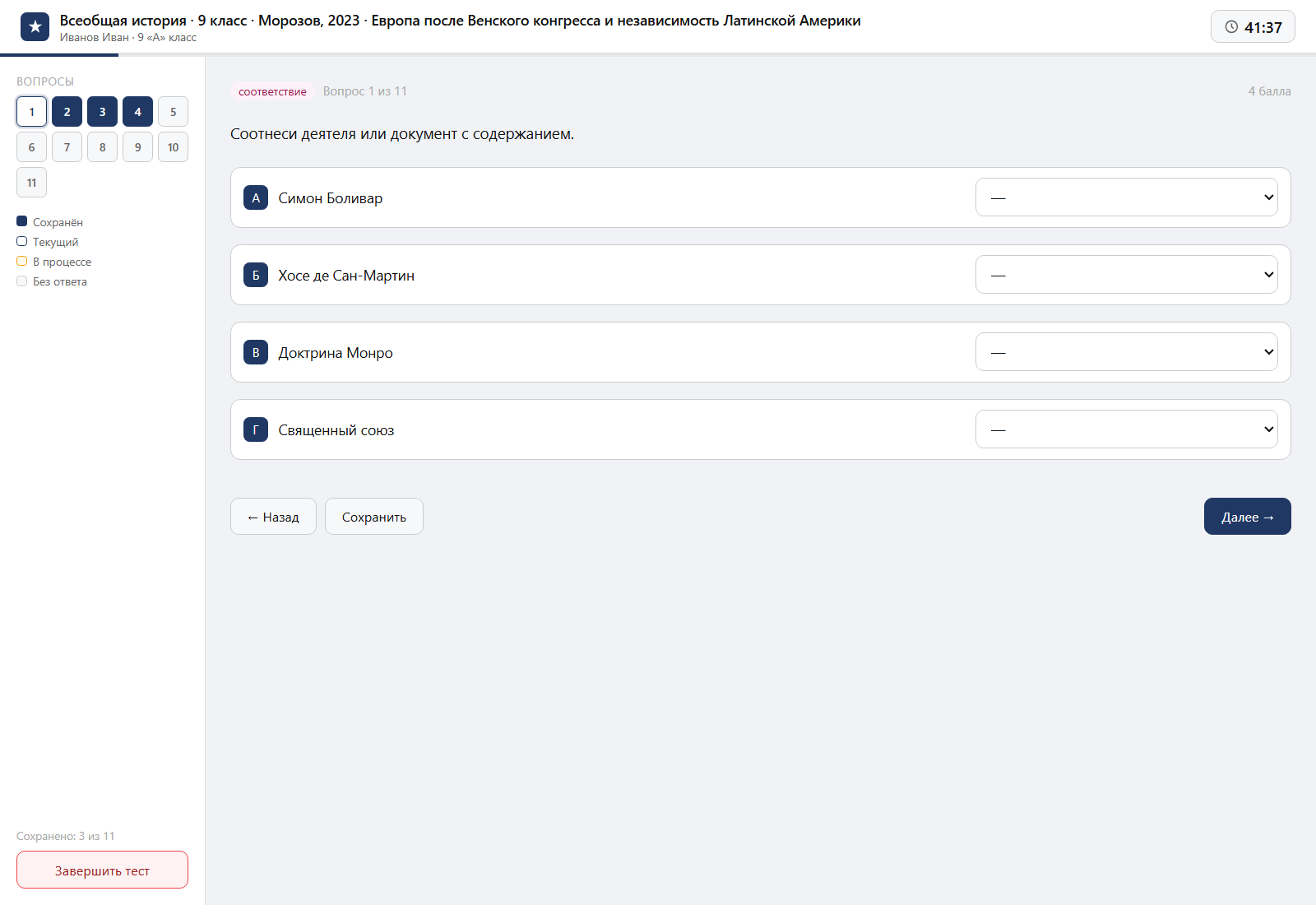Go to question 2 in the sidebar
1316x905 pixels.
click(x=67, y=112)
